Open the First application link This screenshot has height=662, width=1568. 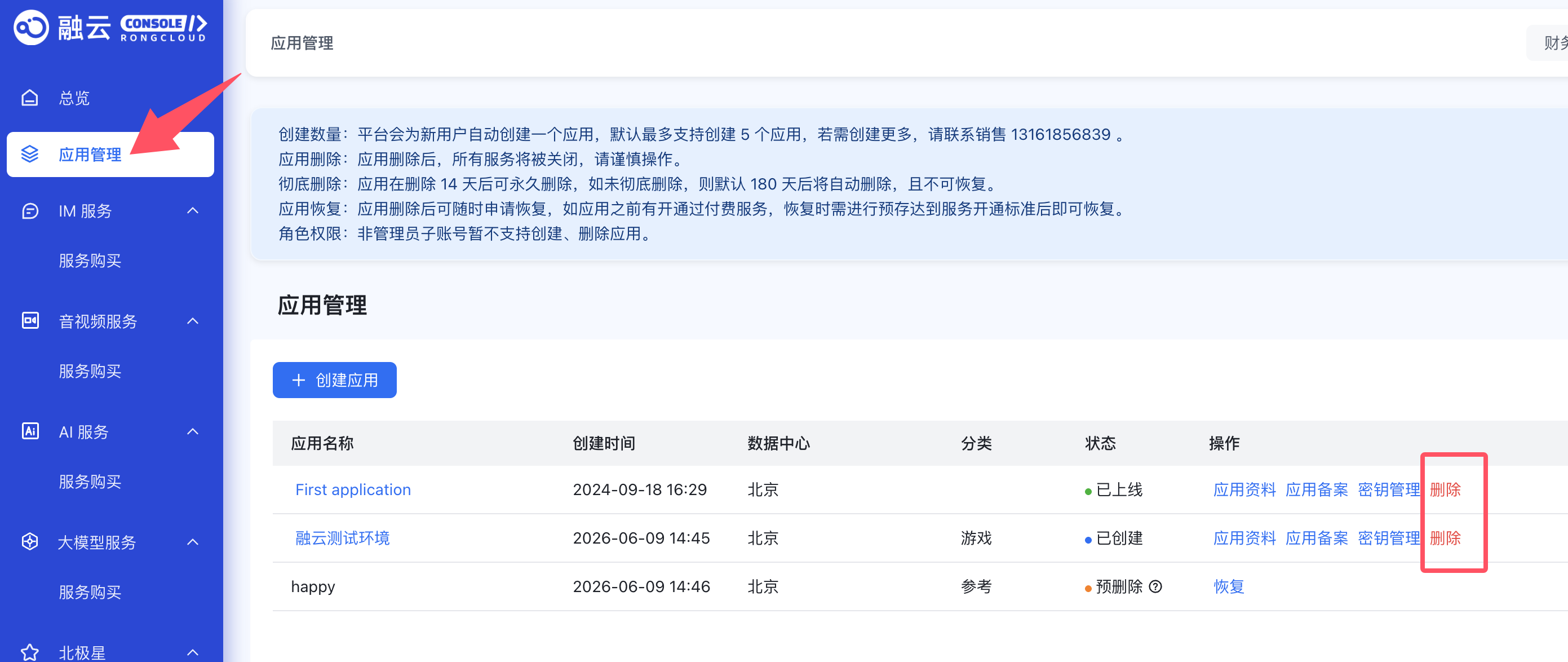point(353,489)
